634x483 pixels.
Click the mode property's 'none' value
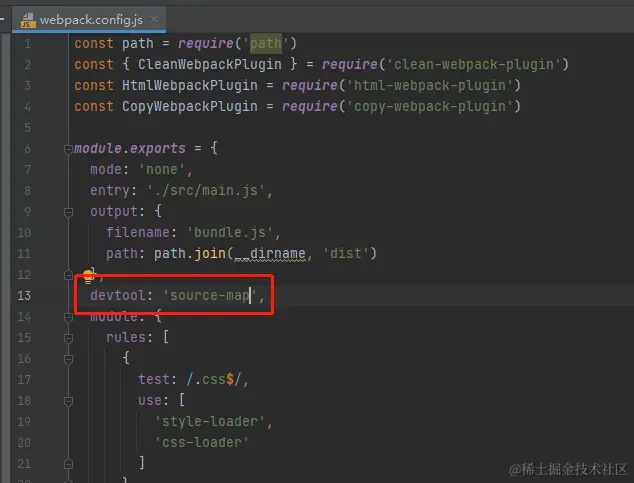tap(162, 169)
